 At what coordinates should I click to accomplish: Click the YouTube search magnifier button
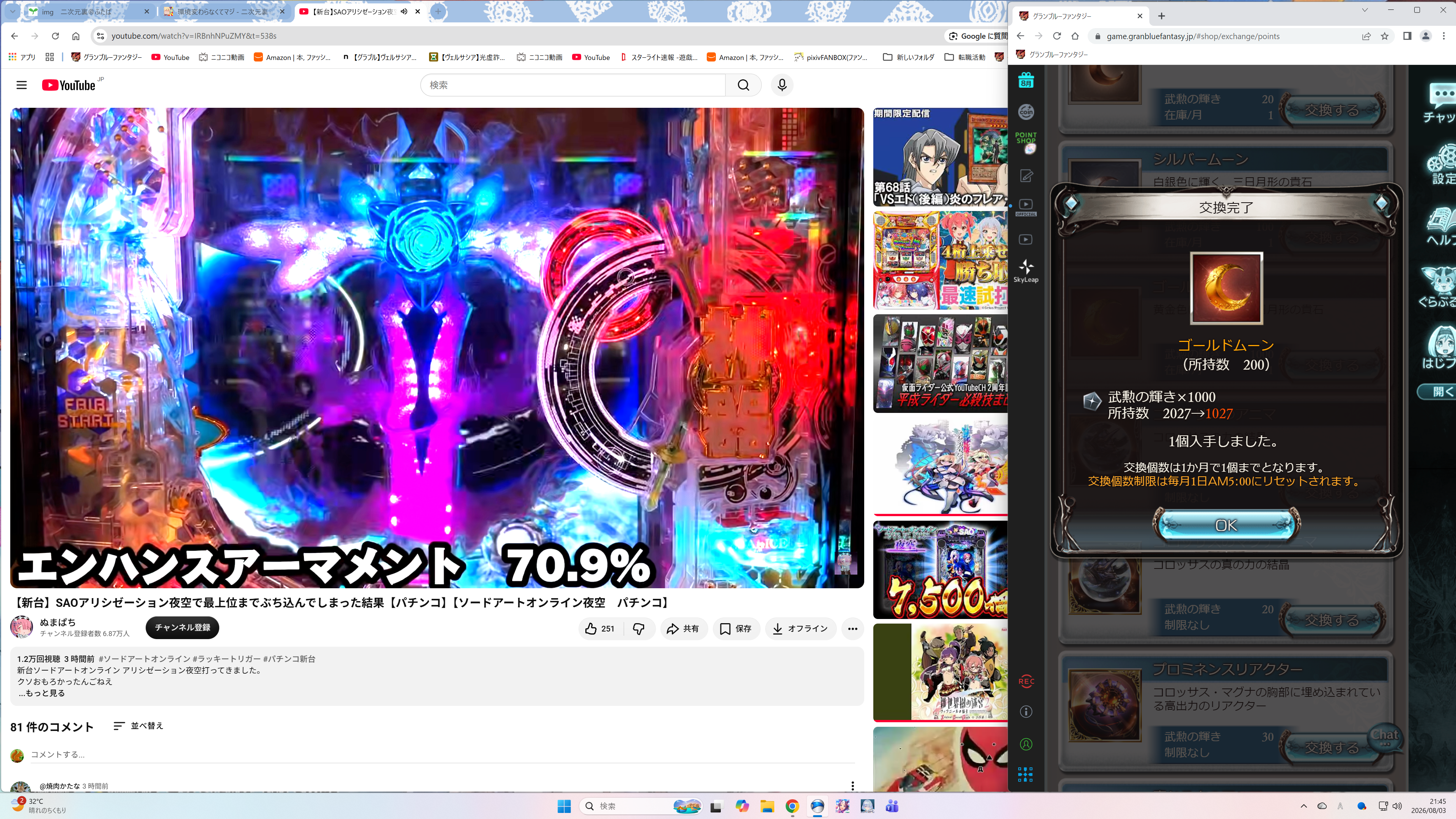click(743, 85)
